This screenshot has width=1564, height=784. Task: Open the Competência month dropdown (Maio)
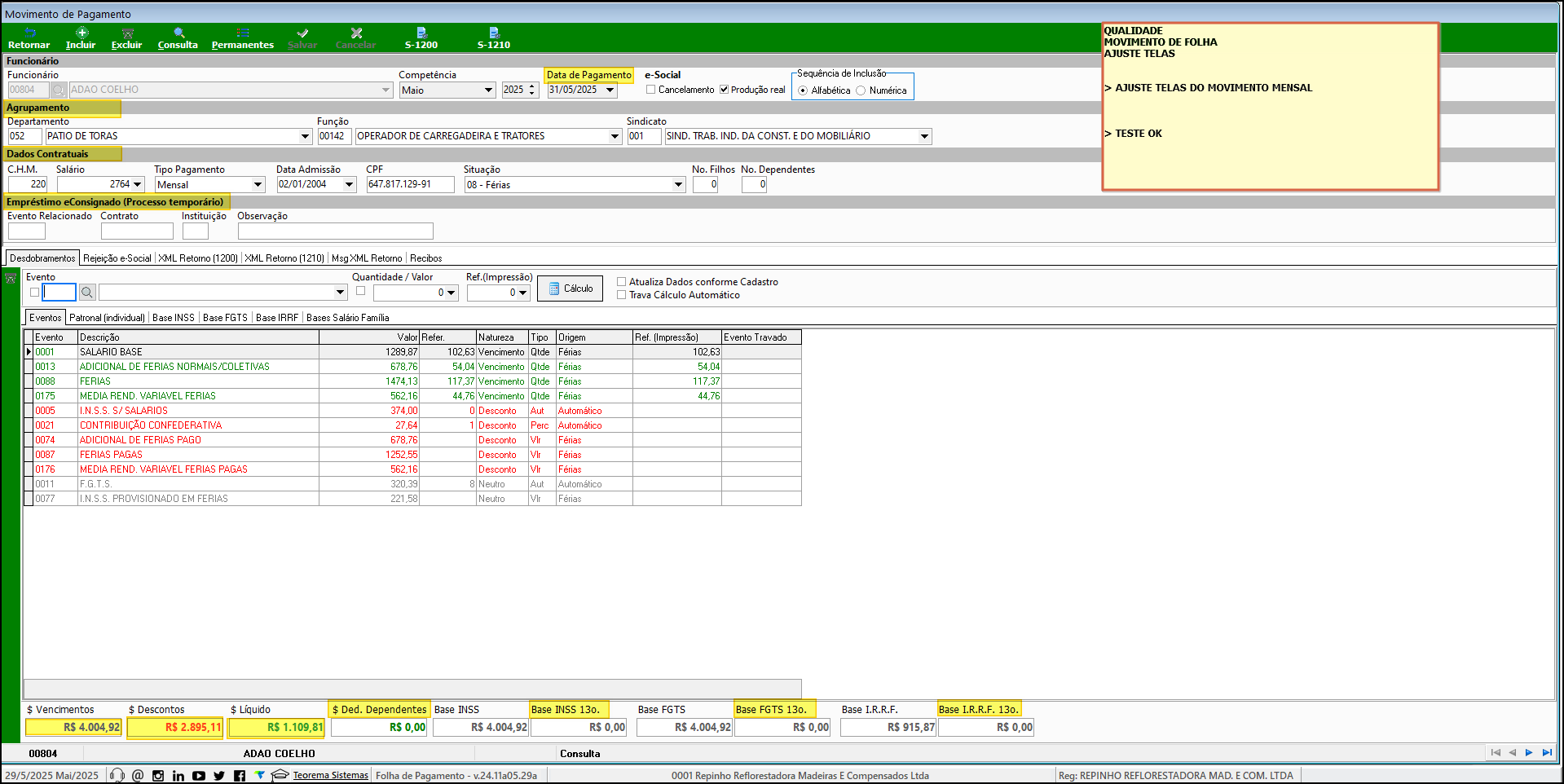[488, 90]
